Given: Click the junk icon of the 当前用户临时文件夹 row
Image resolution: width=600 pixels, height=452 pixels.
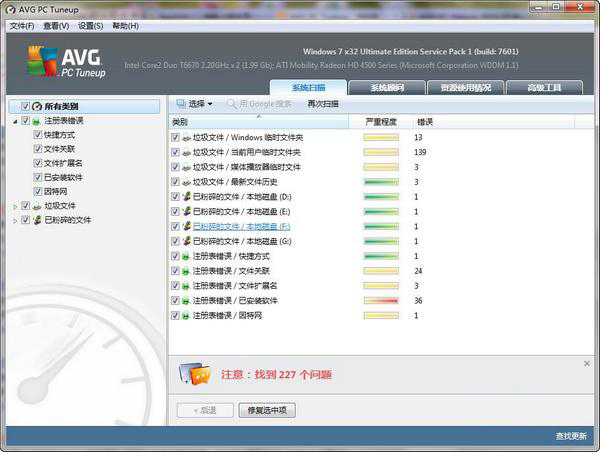Looking at the screenshot, I should click(x=186, y=152).
